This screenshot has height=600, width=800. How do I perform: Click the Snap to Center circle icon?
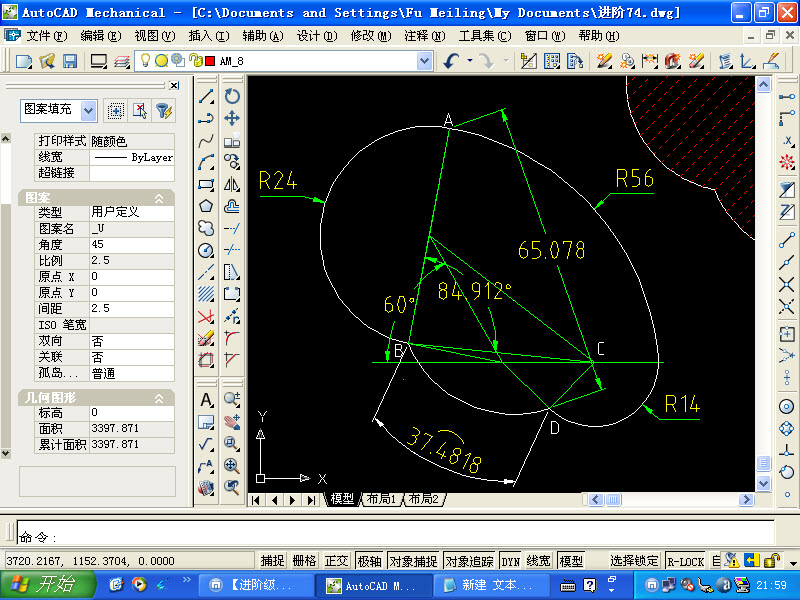tap(787, 406)
